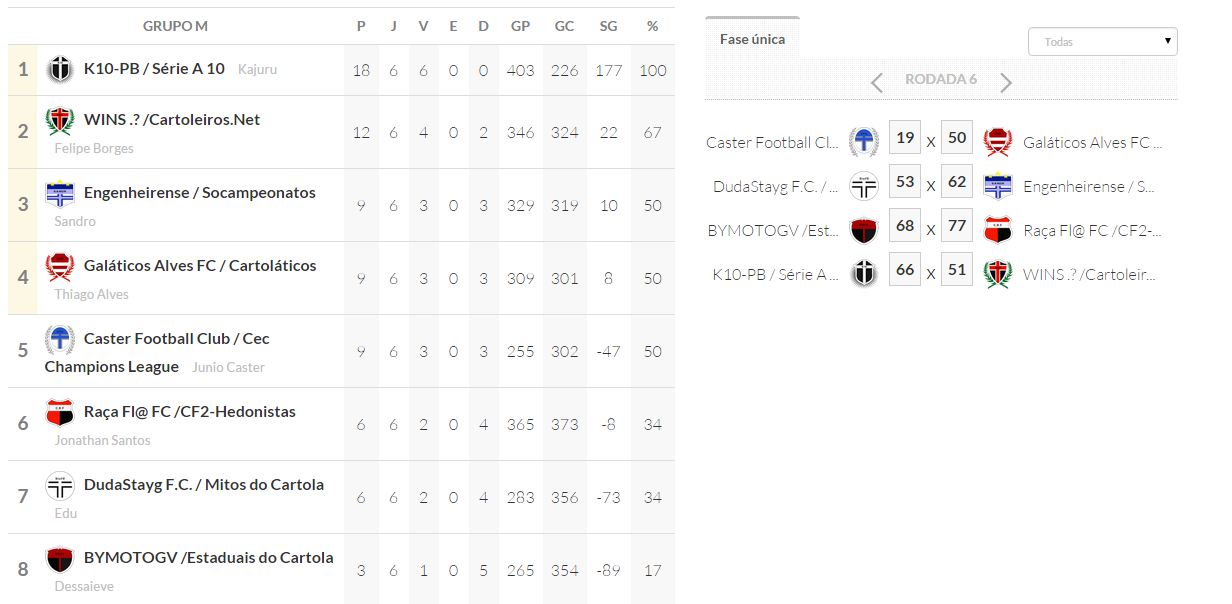Screen dimensions: 1232x604
Task: Click Caster Football Club score box 19
Action: pyautogui.click(x=904, y=138)
